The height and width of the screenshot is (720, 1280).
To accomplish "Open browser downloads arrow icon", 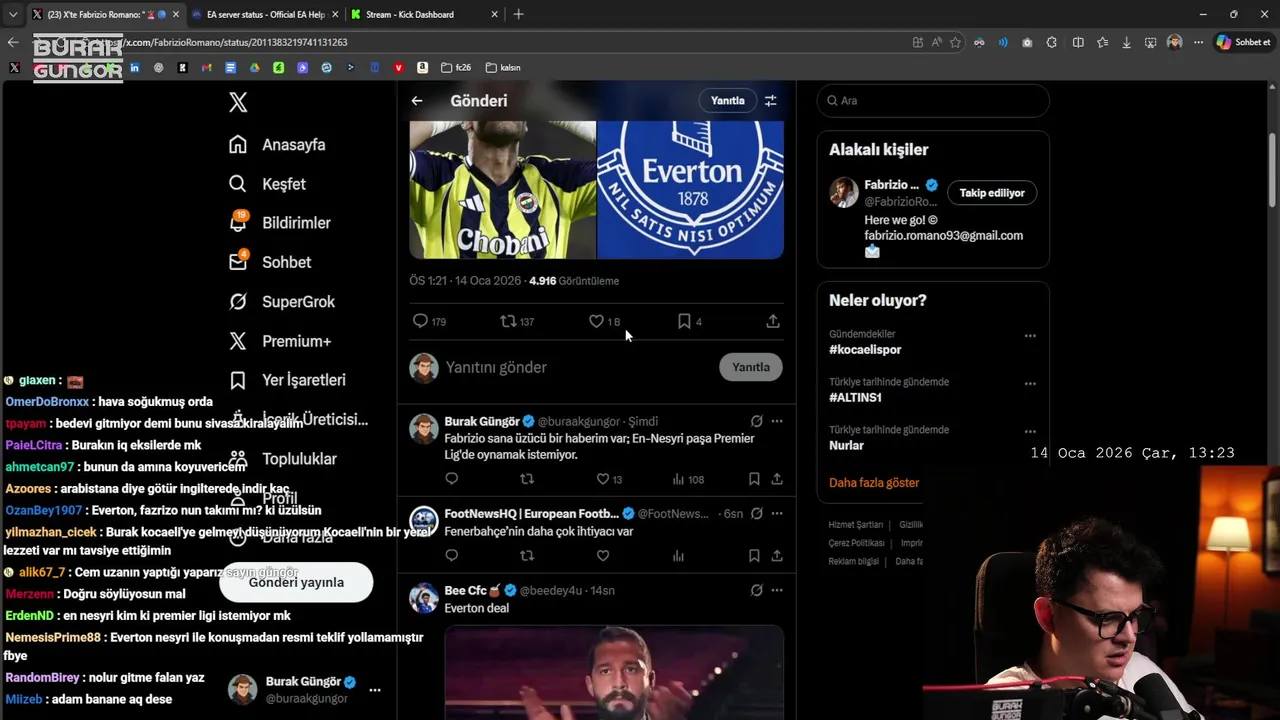I will click(1127, 42).
